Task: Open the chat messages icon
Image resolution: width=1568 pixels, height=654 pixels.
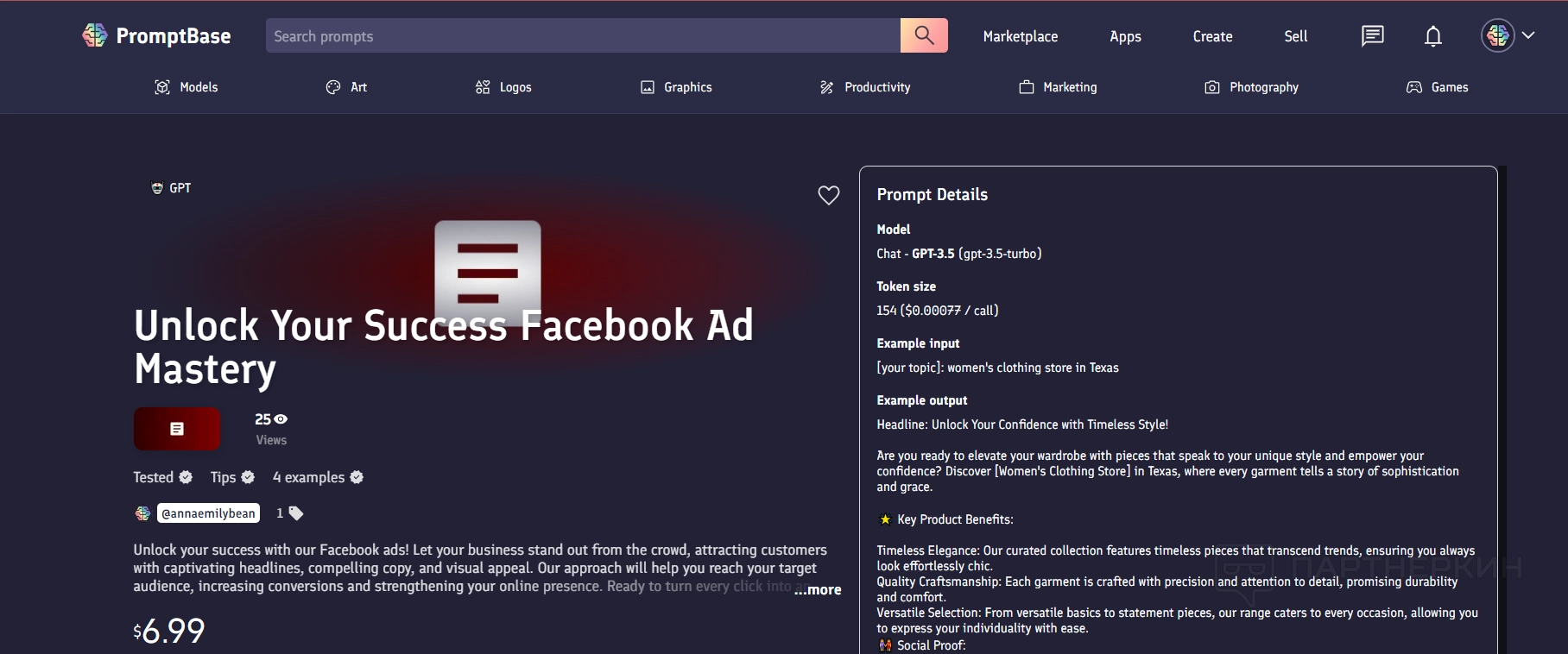Action: tap(1372, 36)
